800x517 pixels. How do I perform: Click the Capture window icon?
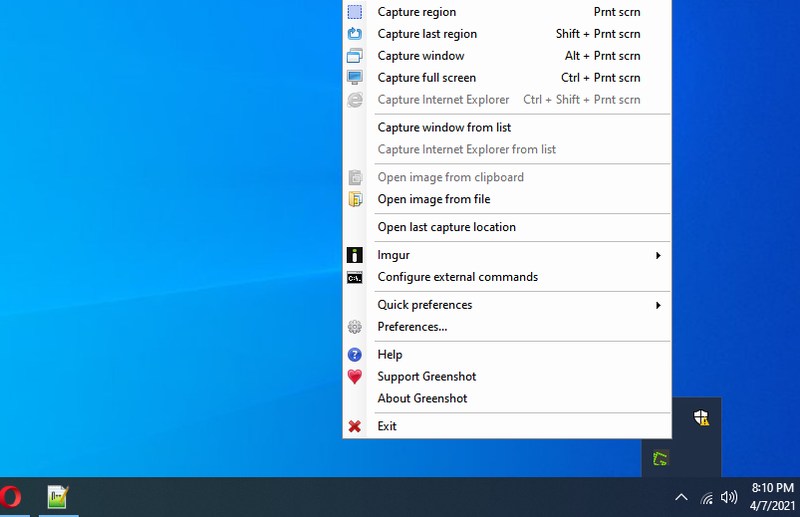coord(355,56)
